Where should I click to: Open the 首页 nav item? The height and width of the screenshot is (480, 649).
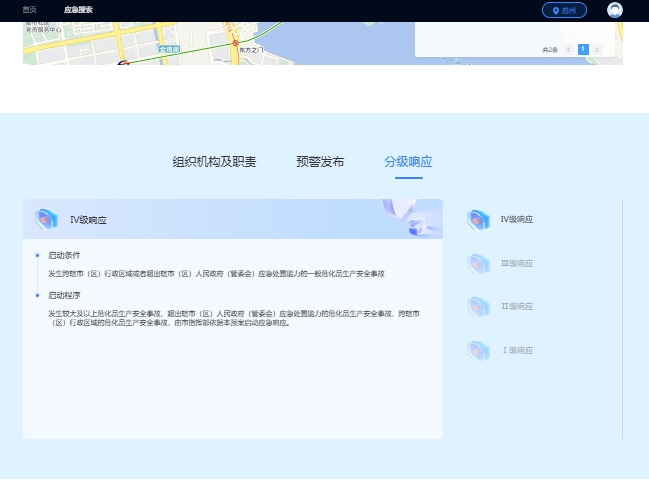tap(29, 10)
